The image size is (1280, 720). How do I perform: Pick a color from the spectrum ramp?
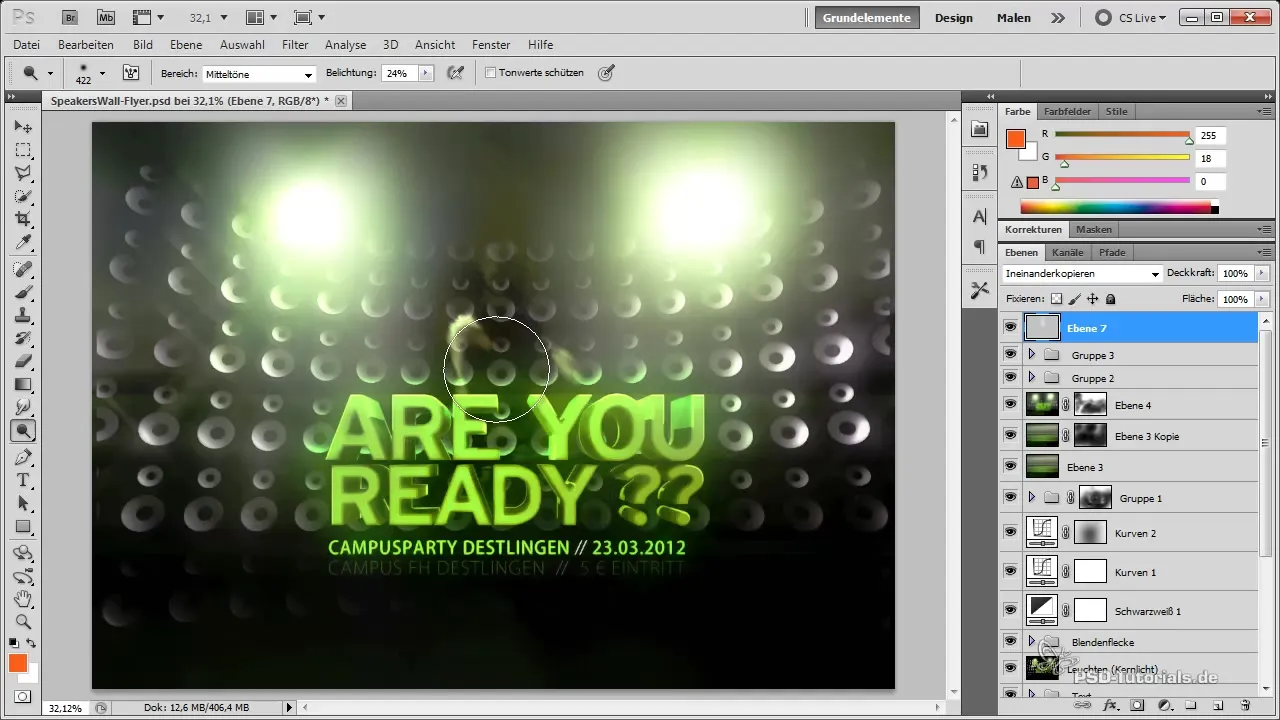point(1116,208)
